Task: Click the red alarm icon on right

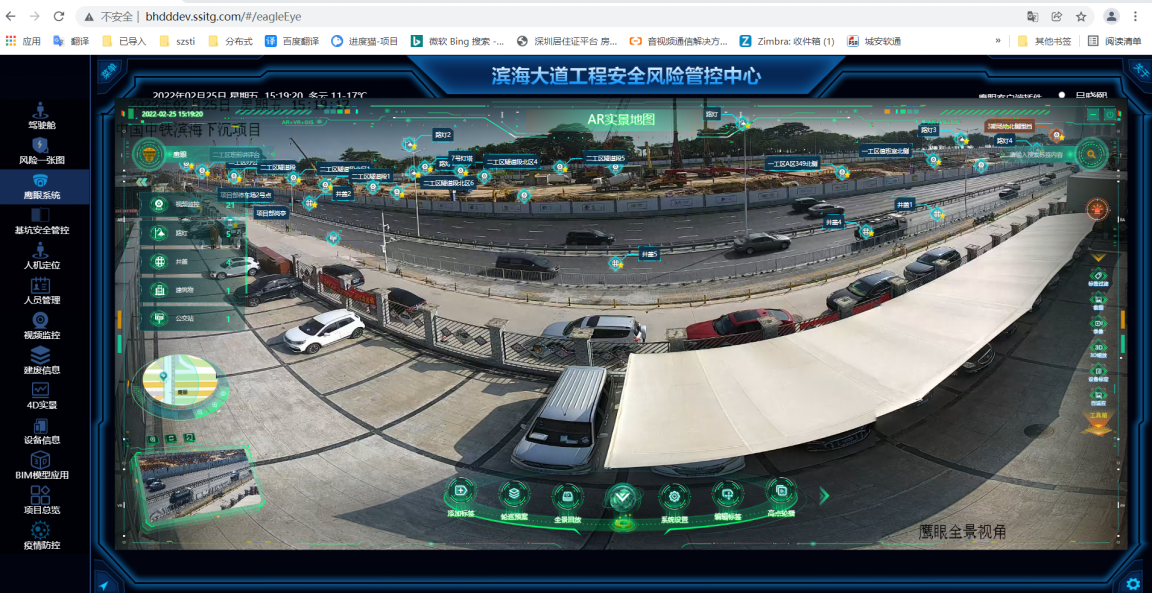Action: [1098, 210]
